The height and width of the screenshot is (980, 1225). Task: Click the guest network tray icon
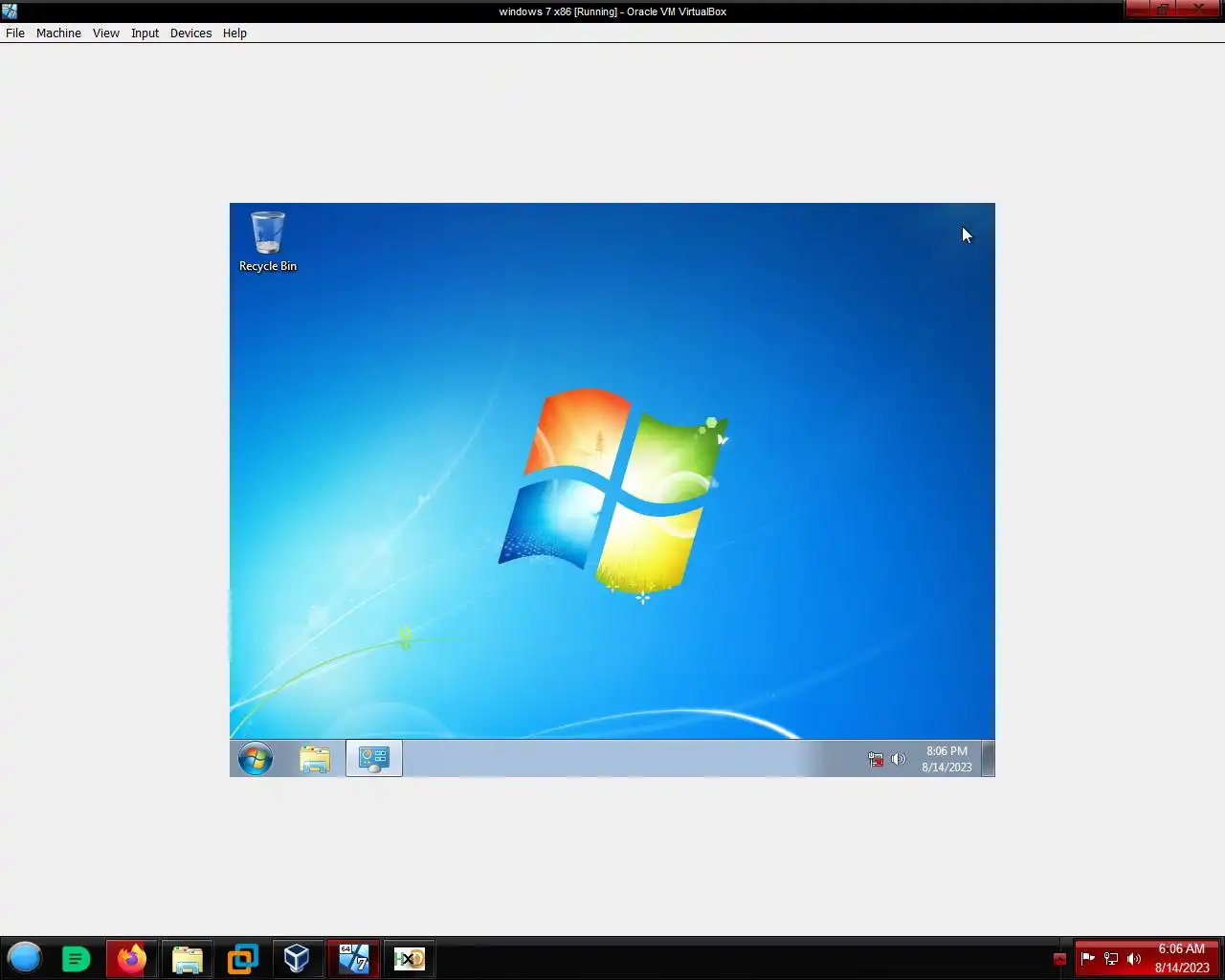pos(876,759)
